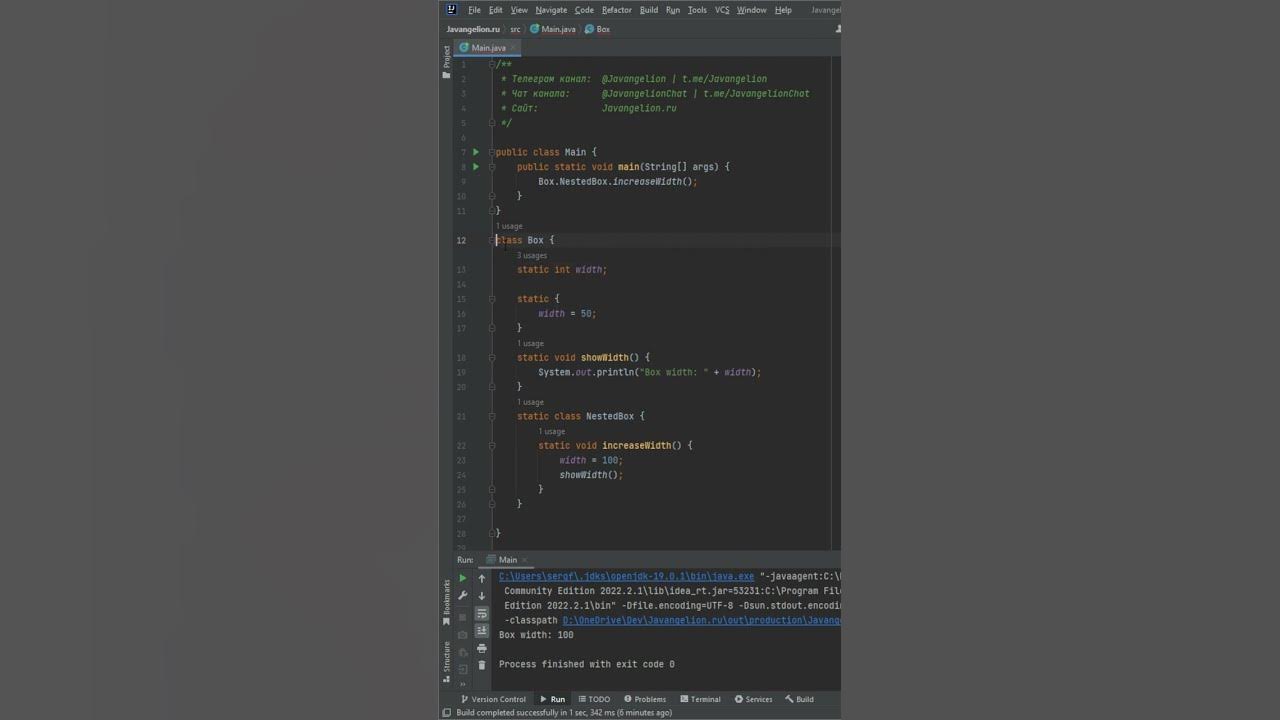Click '3 usages' hint above width field
Screen dimensions: 1280x720
(532, 255)
